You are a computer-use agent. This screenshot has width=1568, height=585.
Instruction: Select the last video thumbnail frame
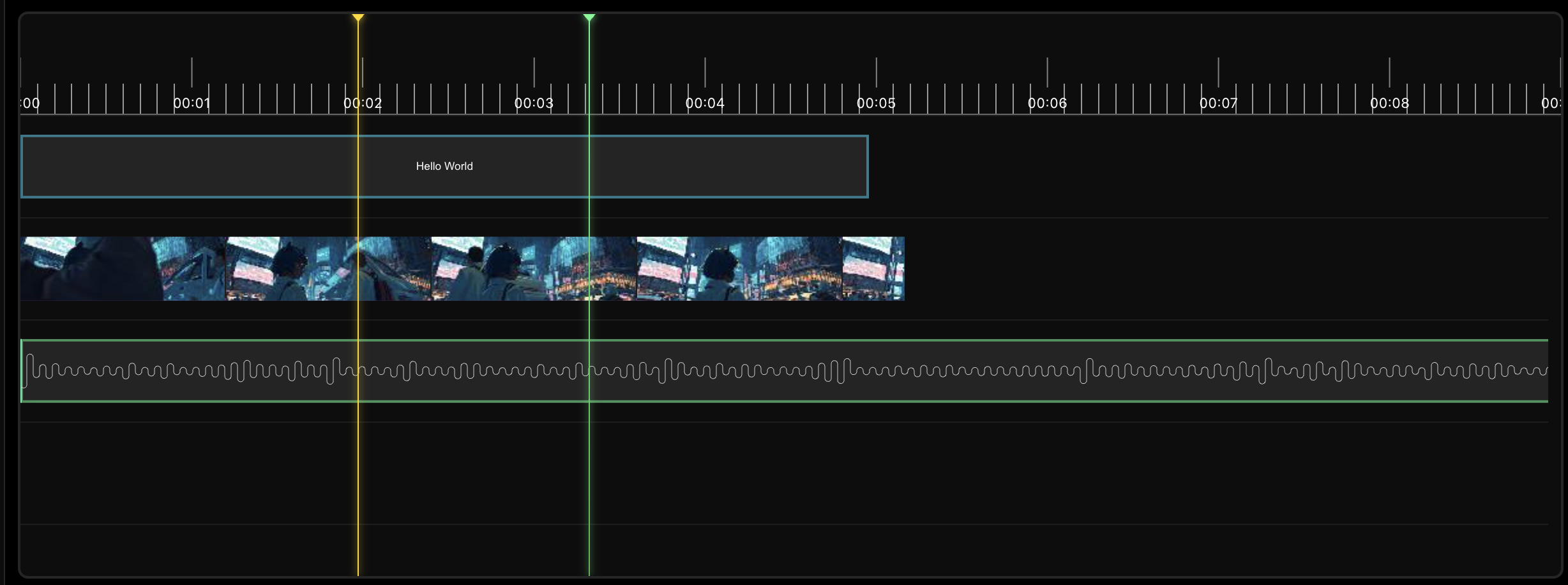873,268
